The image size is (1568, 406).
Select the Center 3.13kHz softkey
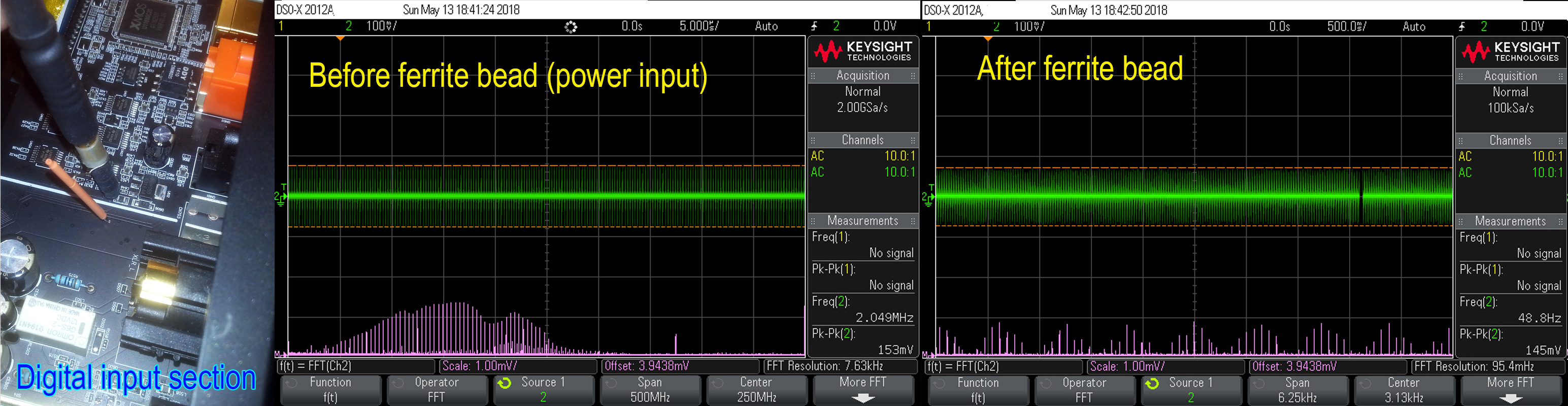pos(1404,390)
